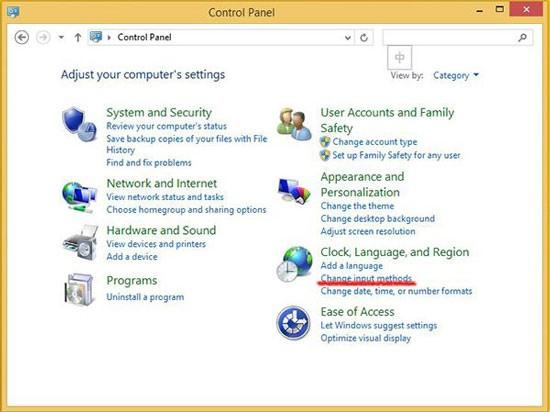Open Choose homegroup and sharing options
This screenshot has height=412, width=550.
pyautogui.click(x=186, y=210)
